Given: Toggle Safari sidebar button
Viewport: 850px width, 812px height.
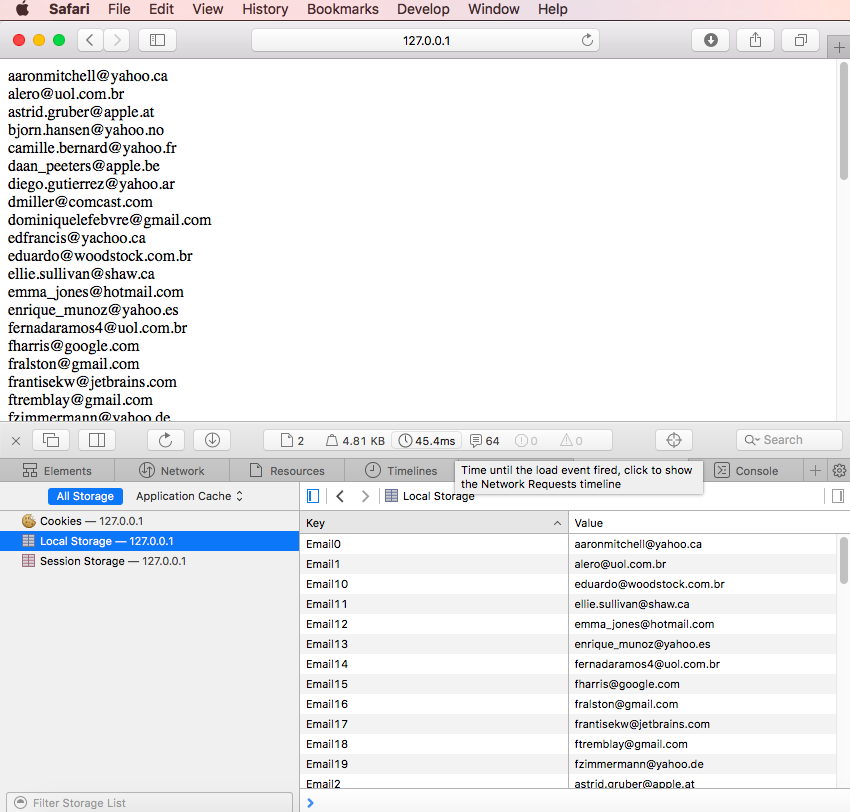Looking at the screenshot, I should click(x=157, y=40).
